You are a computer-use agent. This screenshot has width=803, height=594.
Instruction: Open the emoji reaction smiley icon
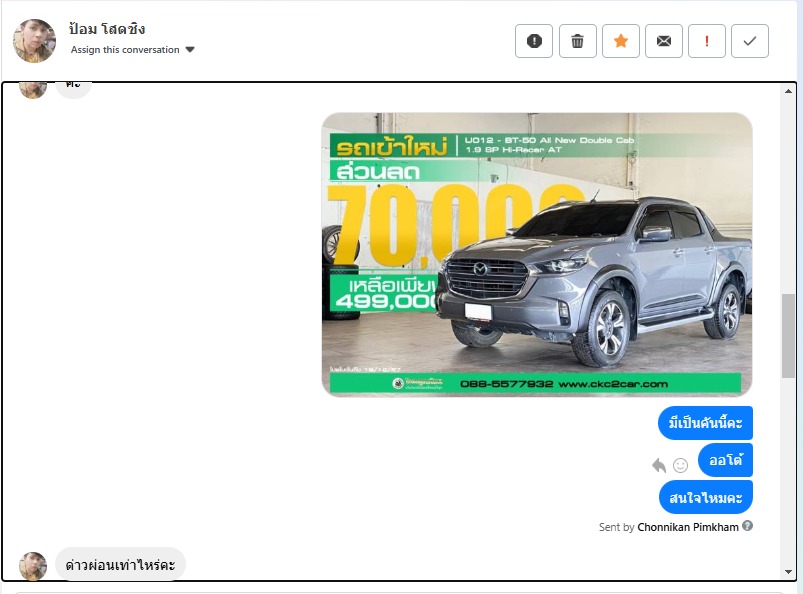(681, 465)
